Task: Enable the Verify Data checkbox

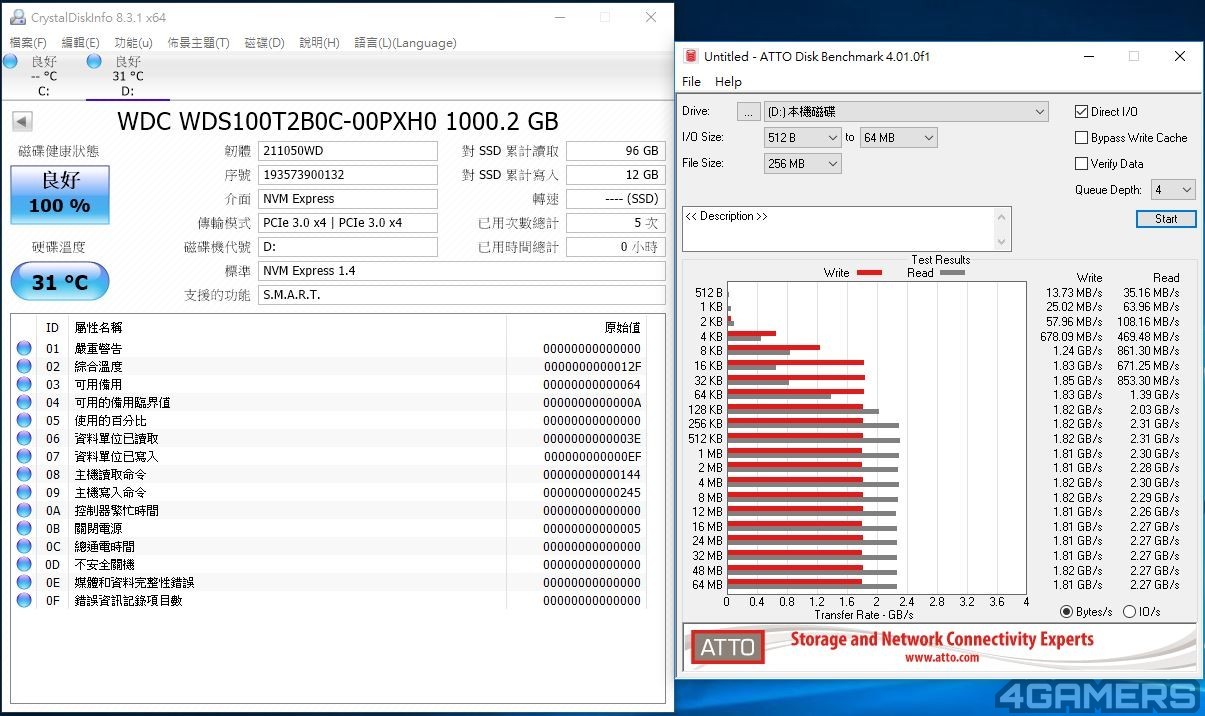Action: click(1081, 163)
